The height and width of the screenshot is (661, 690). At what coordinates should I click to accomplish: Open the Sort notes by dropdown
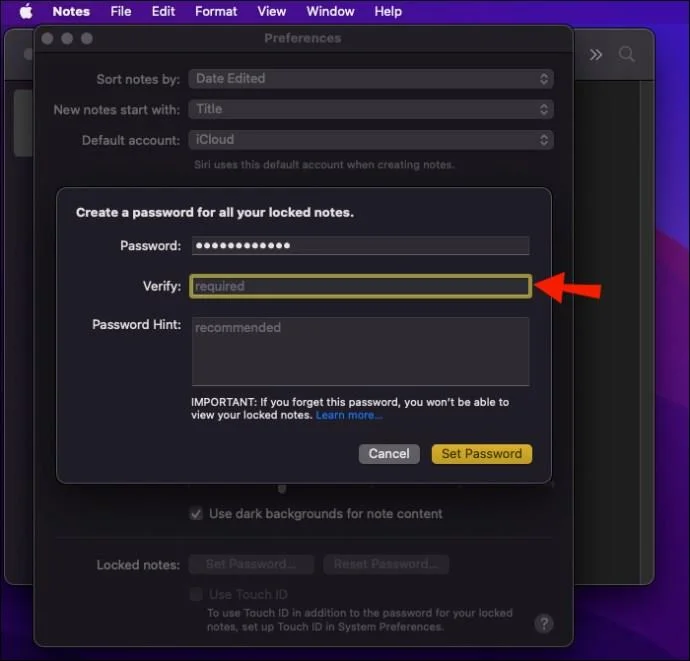tap(371, 79)
